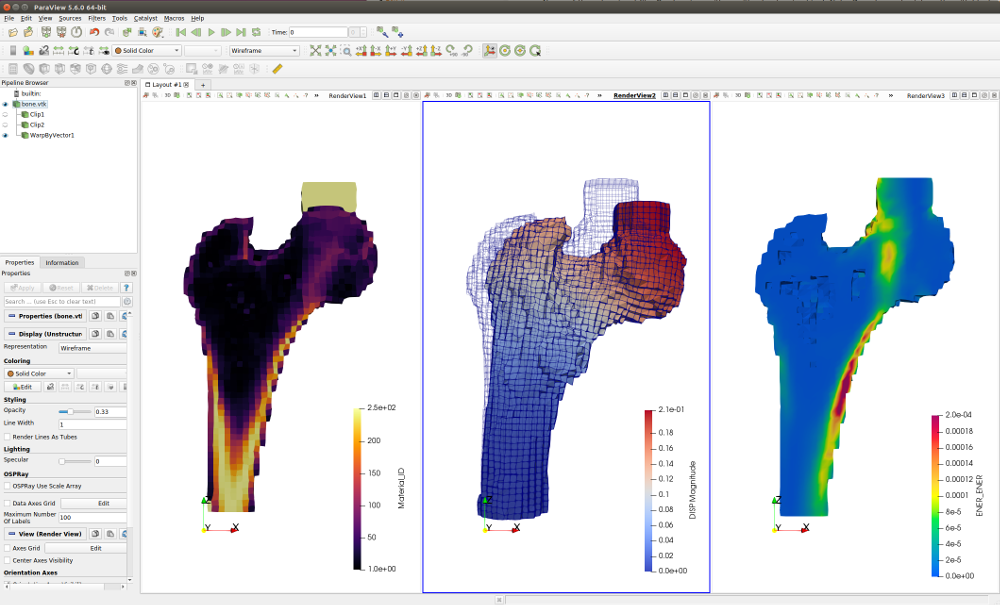The width and height of the screenshot is (1000, 605).
Task: Set view direction to -X
Action: 376,50
